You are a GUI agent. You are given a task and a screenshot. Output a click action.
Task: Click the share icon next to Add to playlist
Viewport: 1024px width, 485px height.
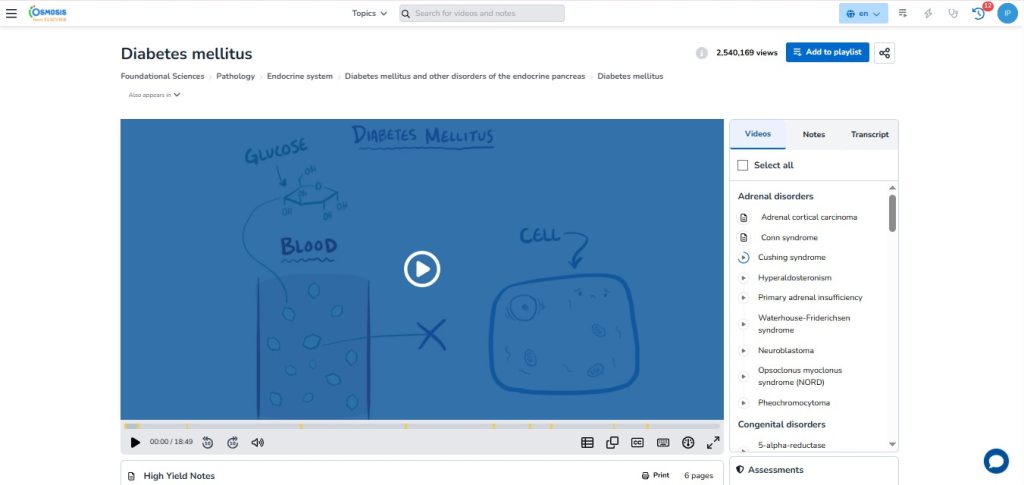point(884,53)
